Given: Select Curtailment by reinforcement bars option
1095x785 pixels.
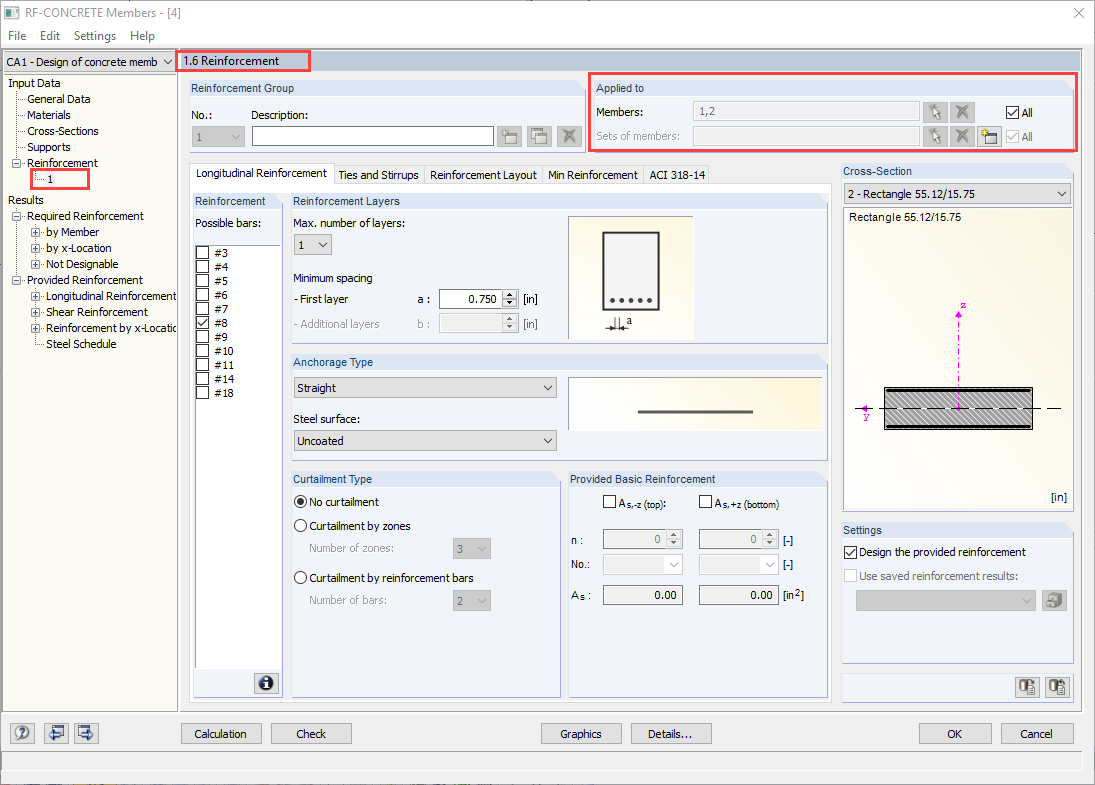Looking at the screenshot, I should point(300,578).
